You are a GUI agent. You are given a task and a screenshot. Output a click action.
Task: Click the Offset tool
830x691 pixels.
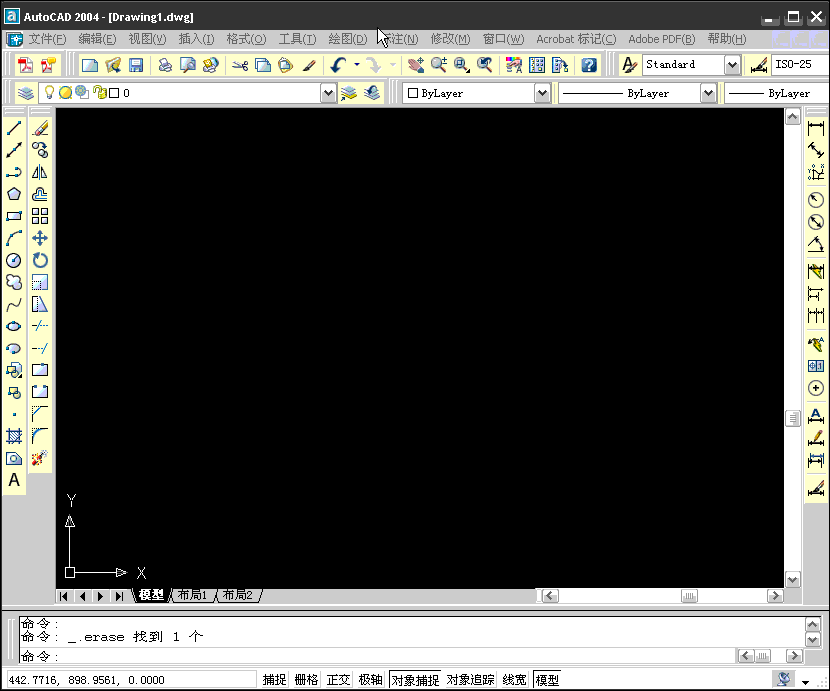[40, 194]
